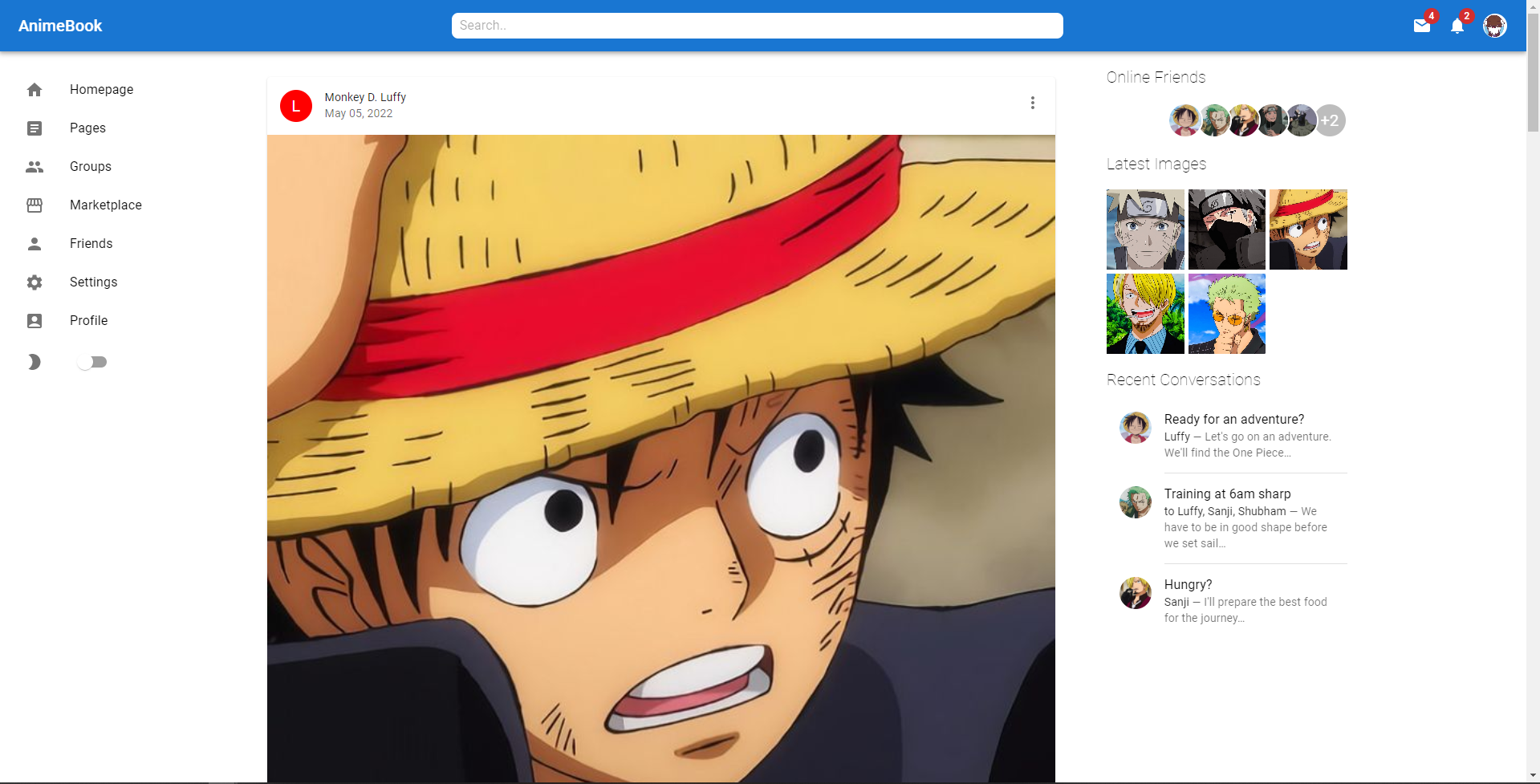Open the 'Hungry?' conversation
This screenshot has height=784, width=1540.
tap(1227, 601)
